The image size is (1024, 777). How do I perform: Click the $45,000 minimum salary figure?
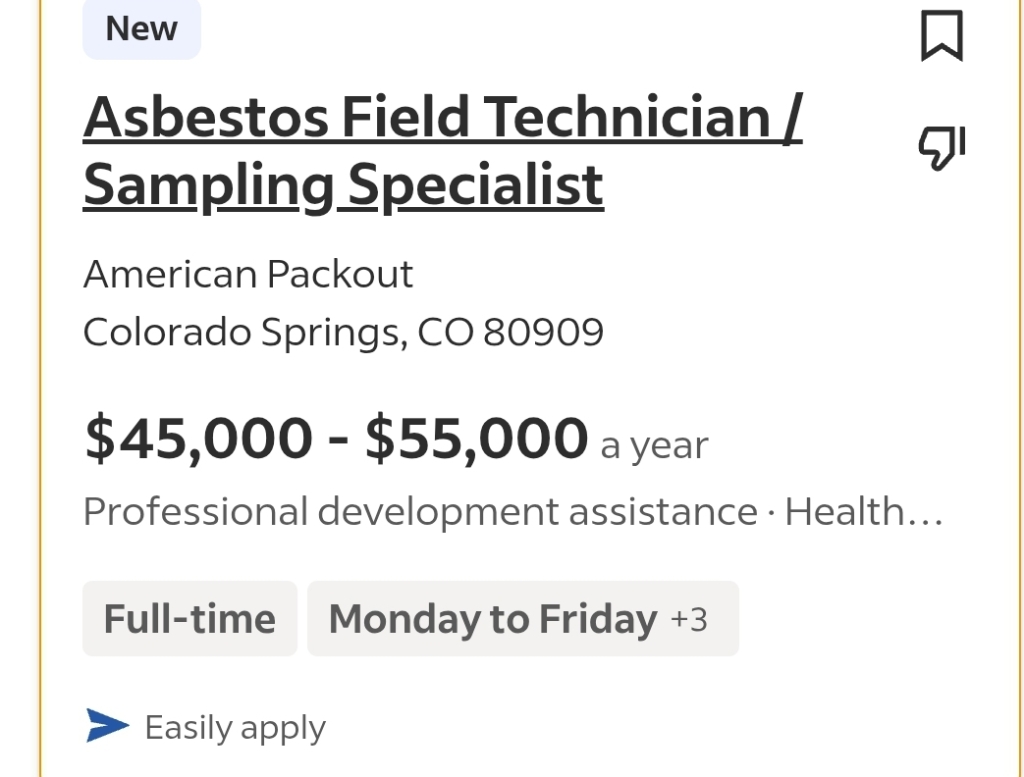[199, 437]
